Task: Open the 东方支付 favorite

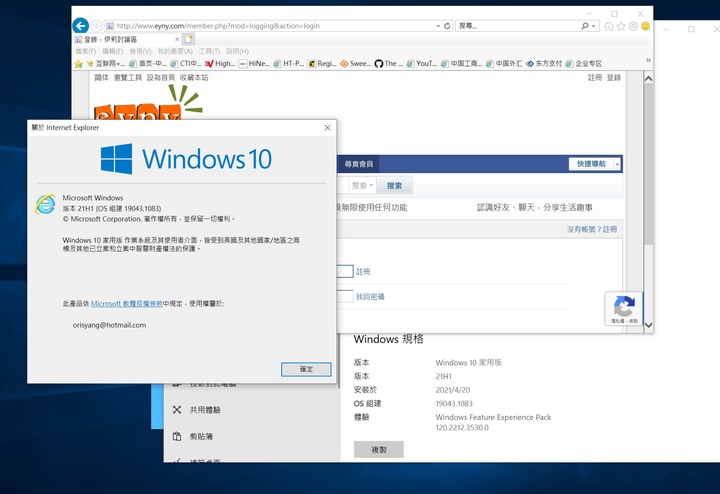Action: tap(544, 64)
